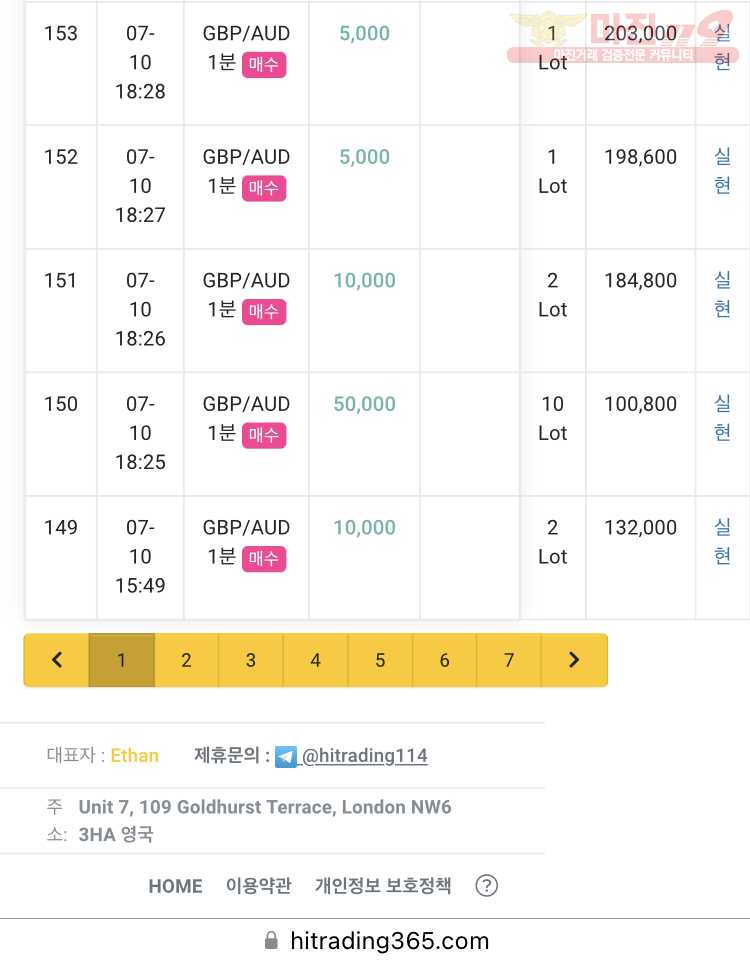Switch to page 2 in pagination

pos(186,660)
